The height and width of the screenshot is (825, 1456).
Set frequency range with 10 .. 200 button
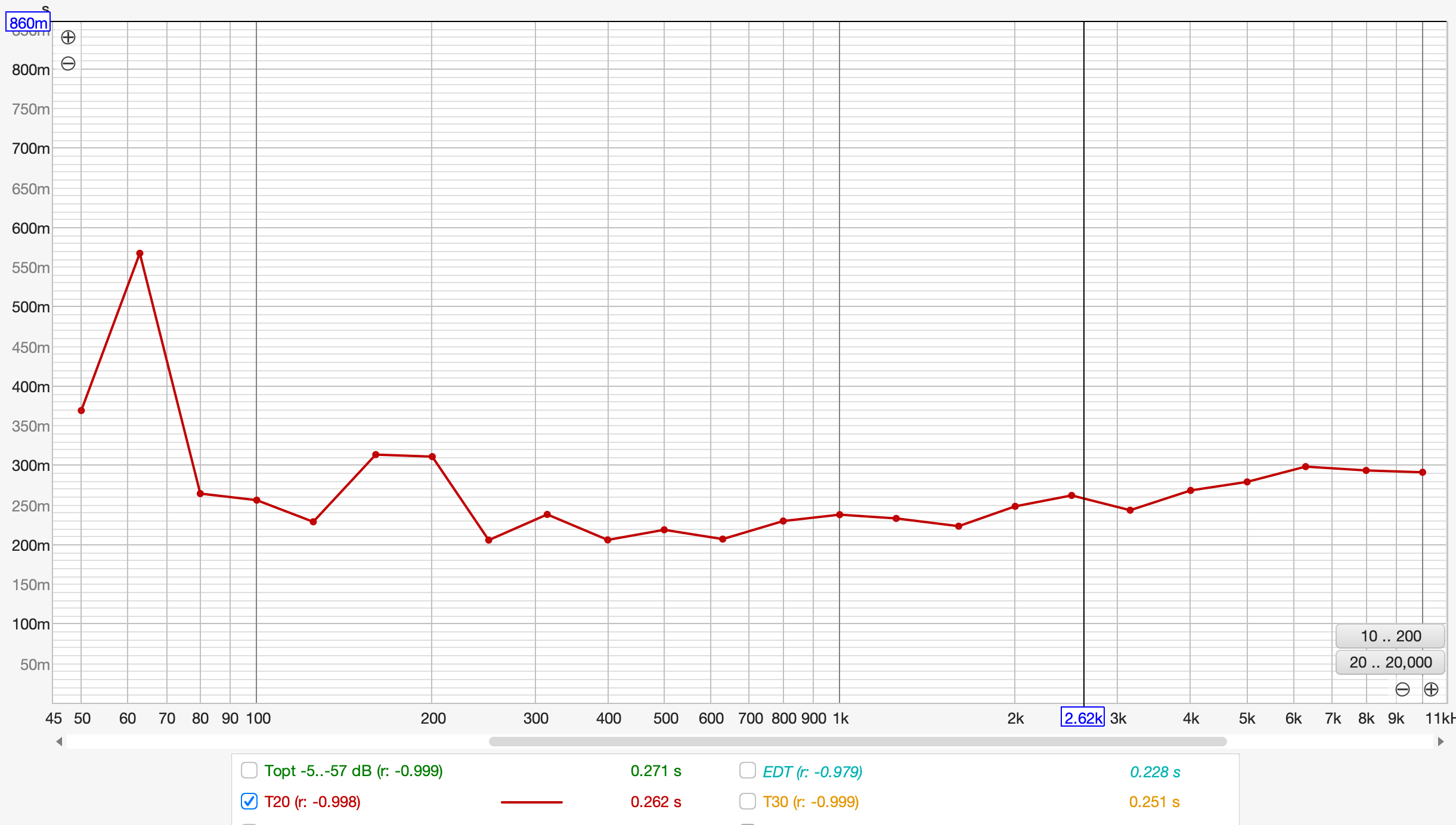[x=1390, y=636]
